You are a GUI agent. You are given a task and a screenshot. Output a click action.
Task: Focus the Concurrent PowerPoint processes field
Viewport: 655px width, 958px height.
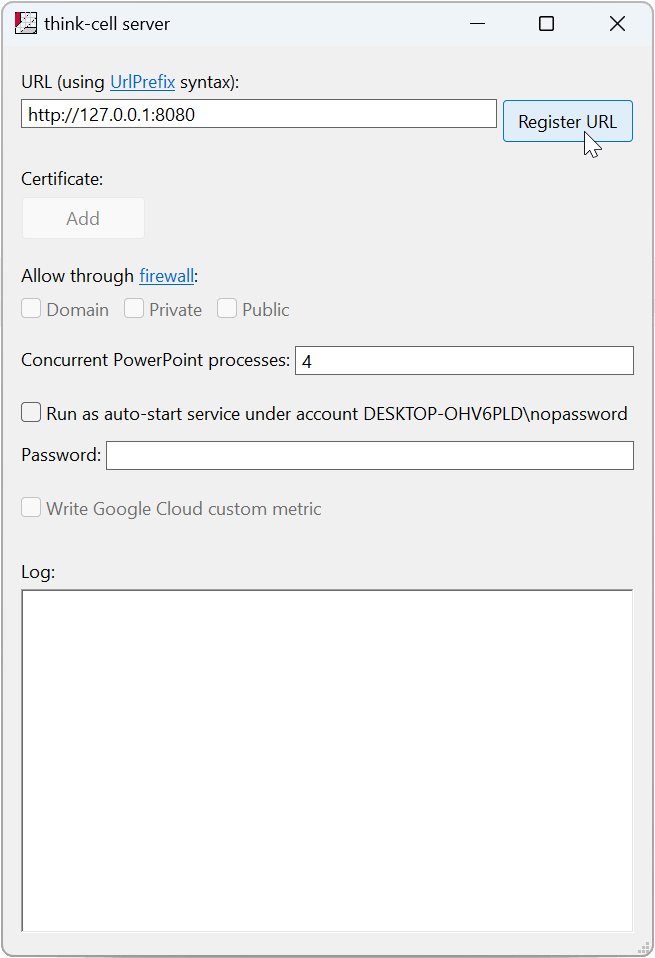pyautogui.click(x=464, y=360)
